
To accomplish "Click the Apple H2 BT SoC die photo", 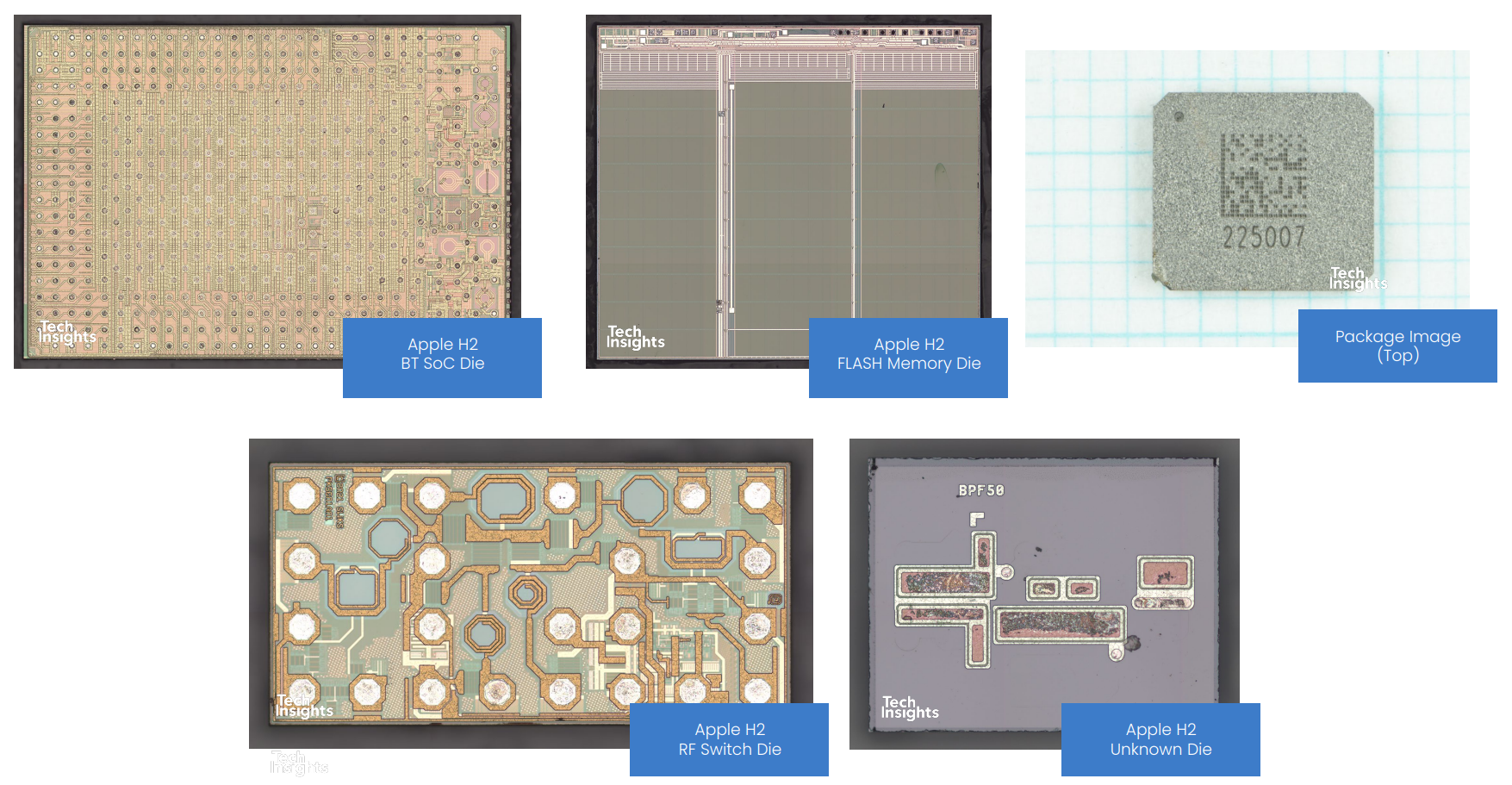I will [x=267, y=191].
